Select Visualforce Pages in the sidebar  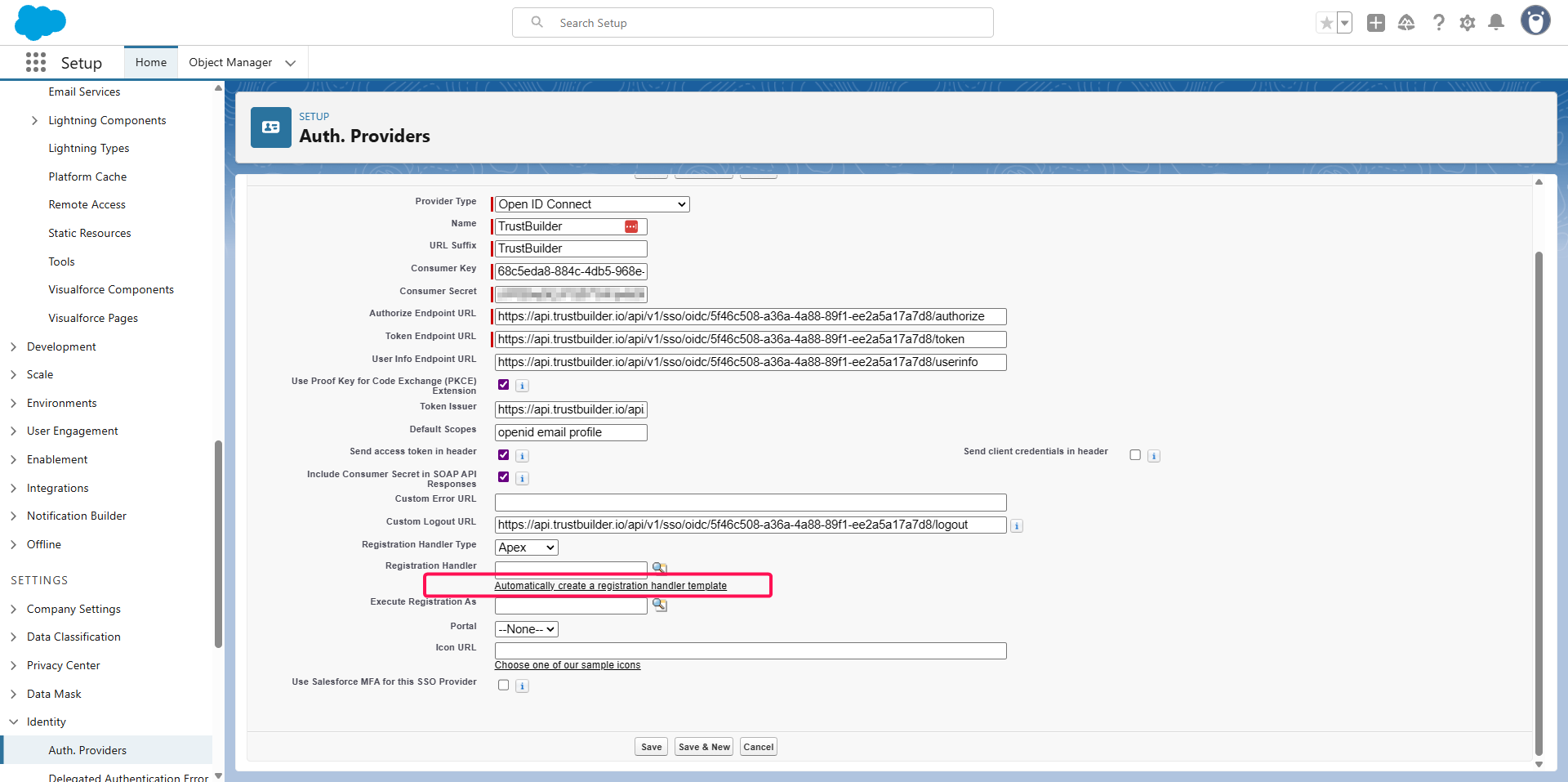click(x=93, y=318)
